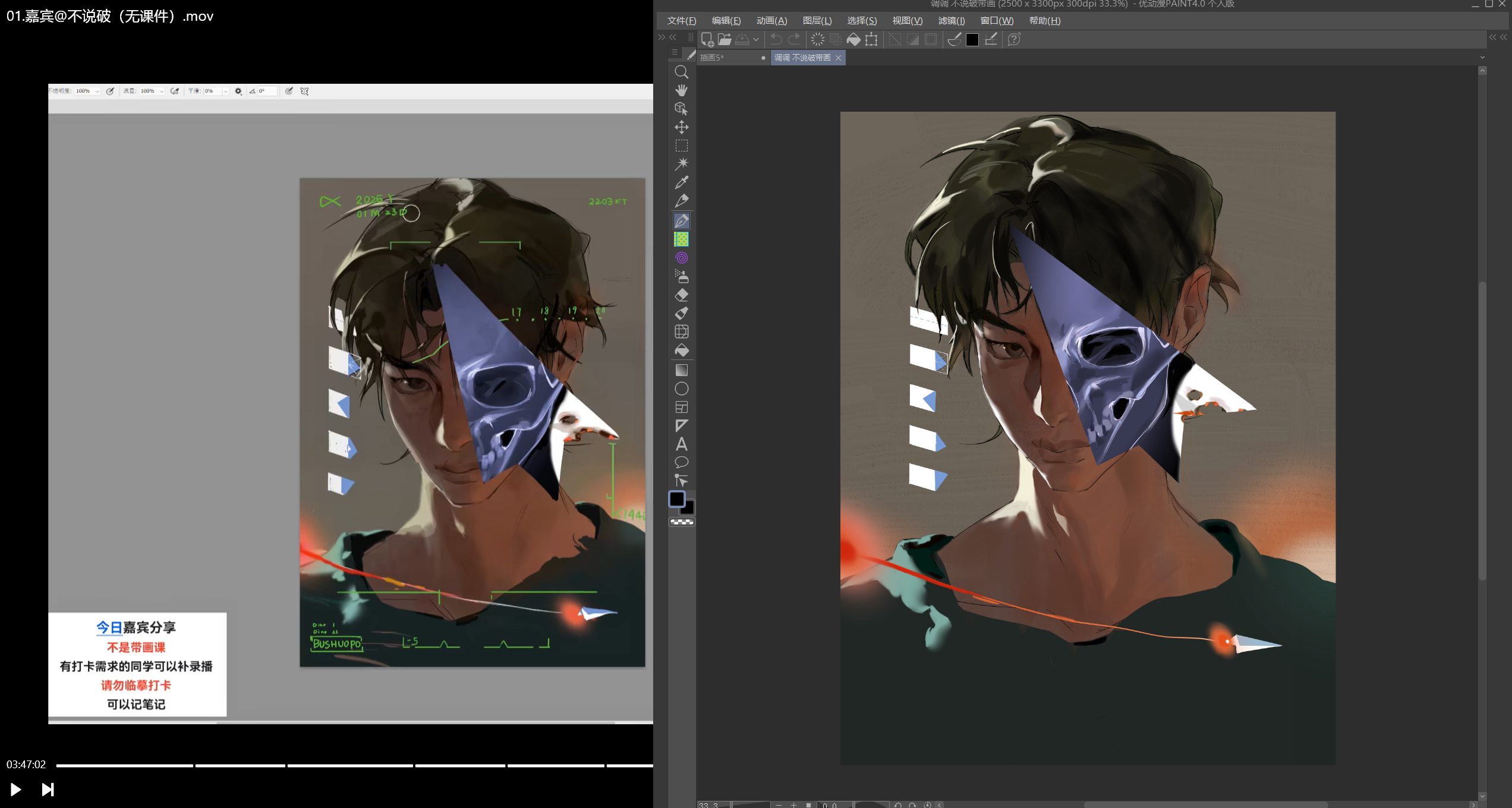The image size is (1512, 808).
Task: Expand the canvas tab list chevron
Action: click(1482, 58)
